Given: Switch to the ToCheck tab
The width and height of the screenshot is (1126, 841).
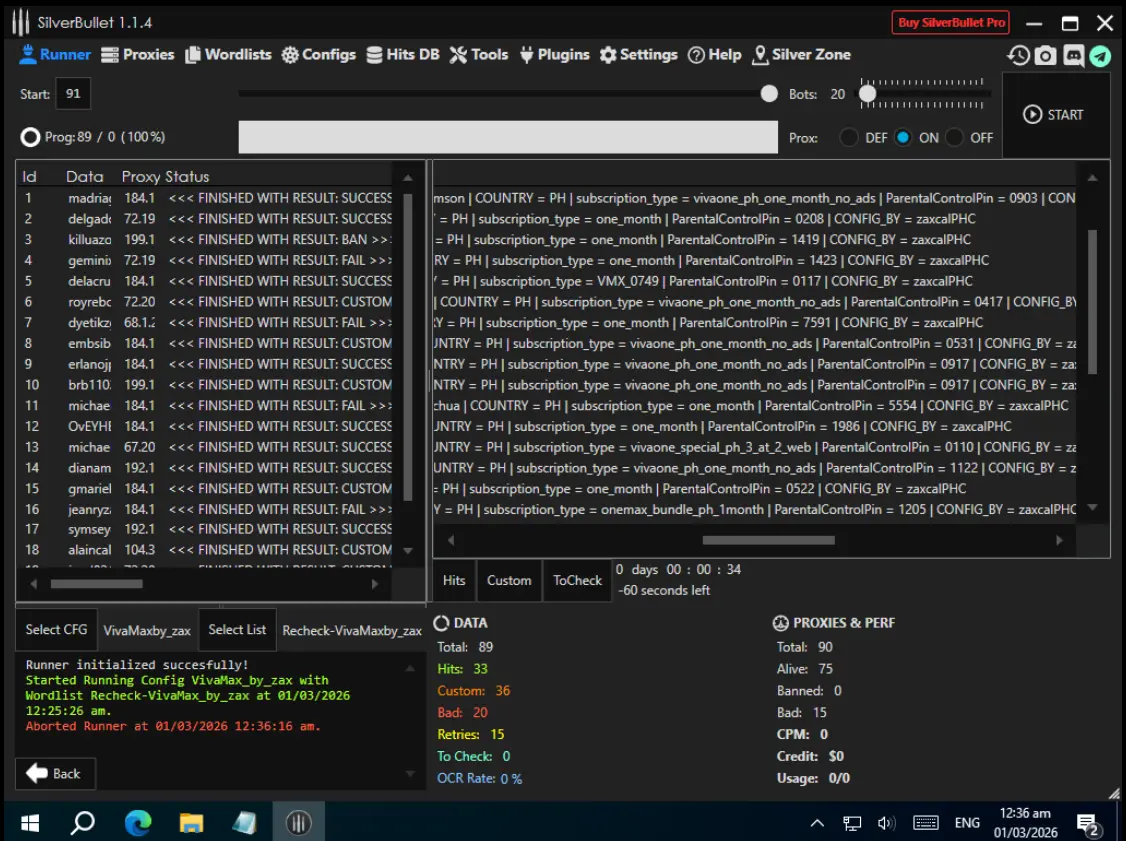Looking at the screenshot, I should point(577,580).
